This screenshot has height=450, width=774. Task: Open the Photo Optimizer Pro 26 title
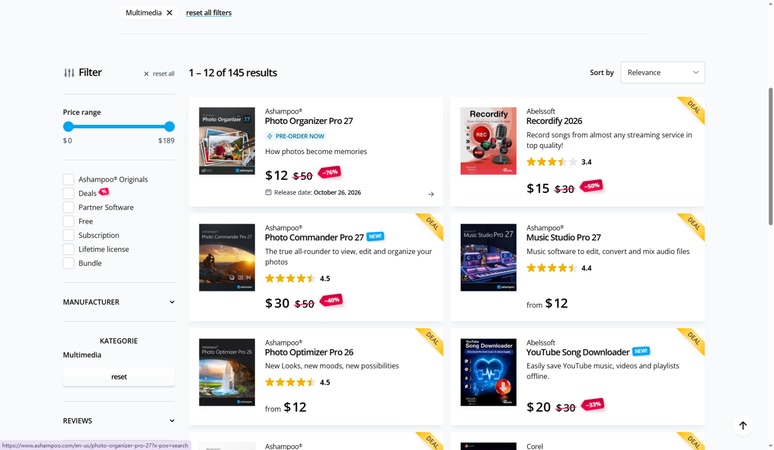pyautogui.click(x=309, y=352)
